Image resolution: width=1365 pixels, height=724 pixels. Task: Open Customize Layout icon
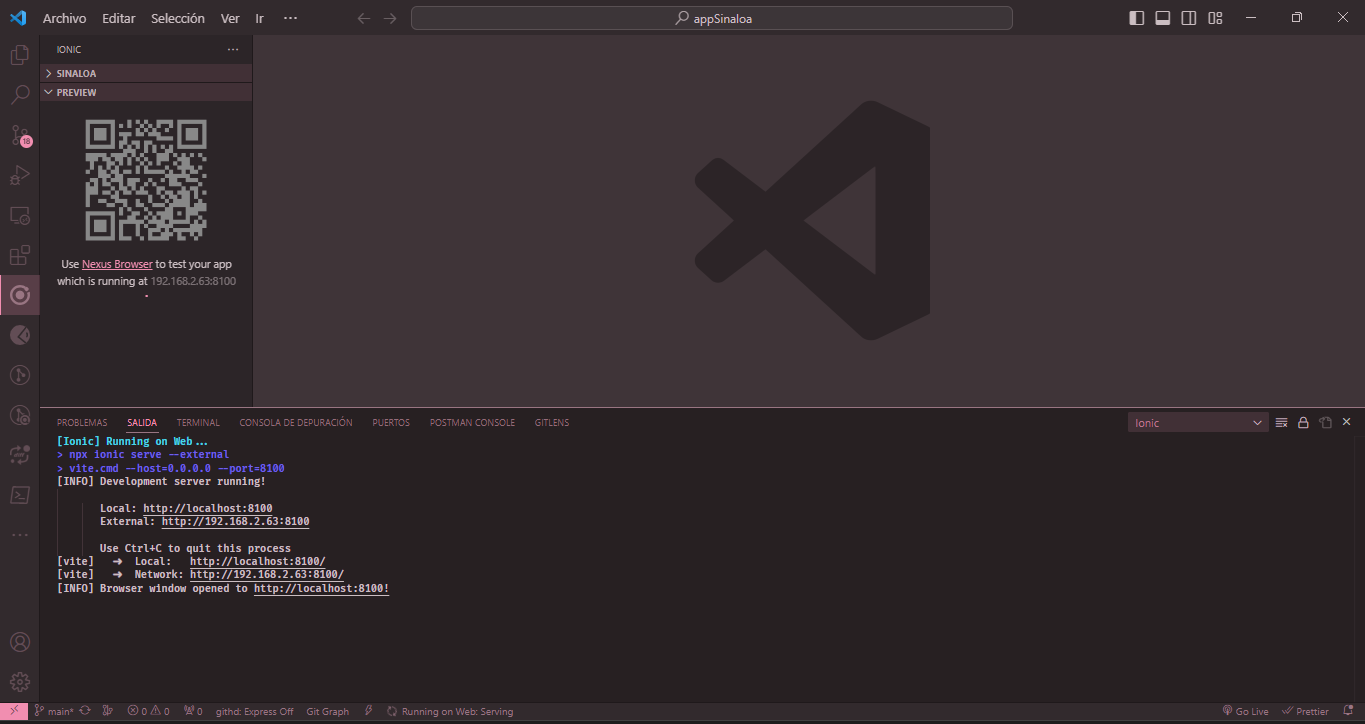tap(1215, 18)
